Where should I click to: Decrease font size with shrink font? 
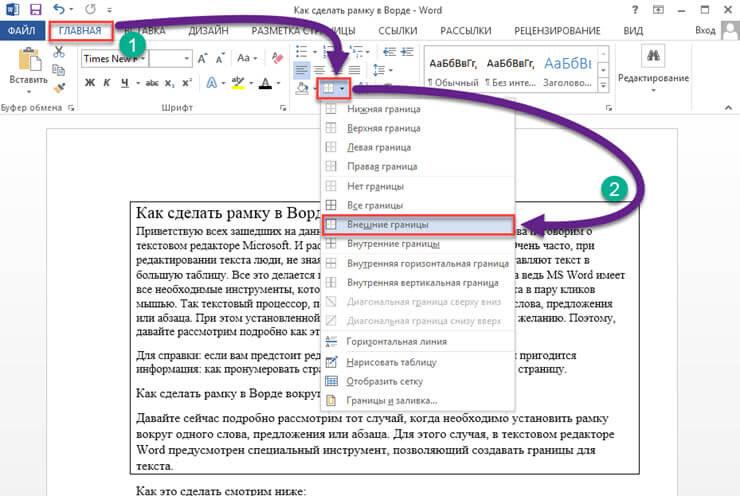(220, 59)
